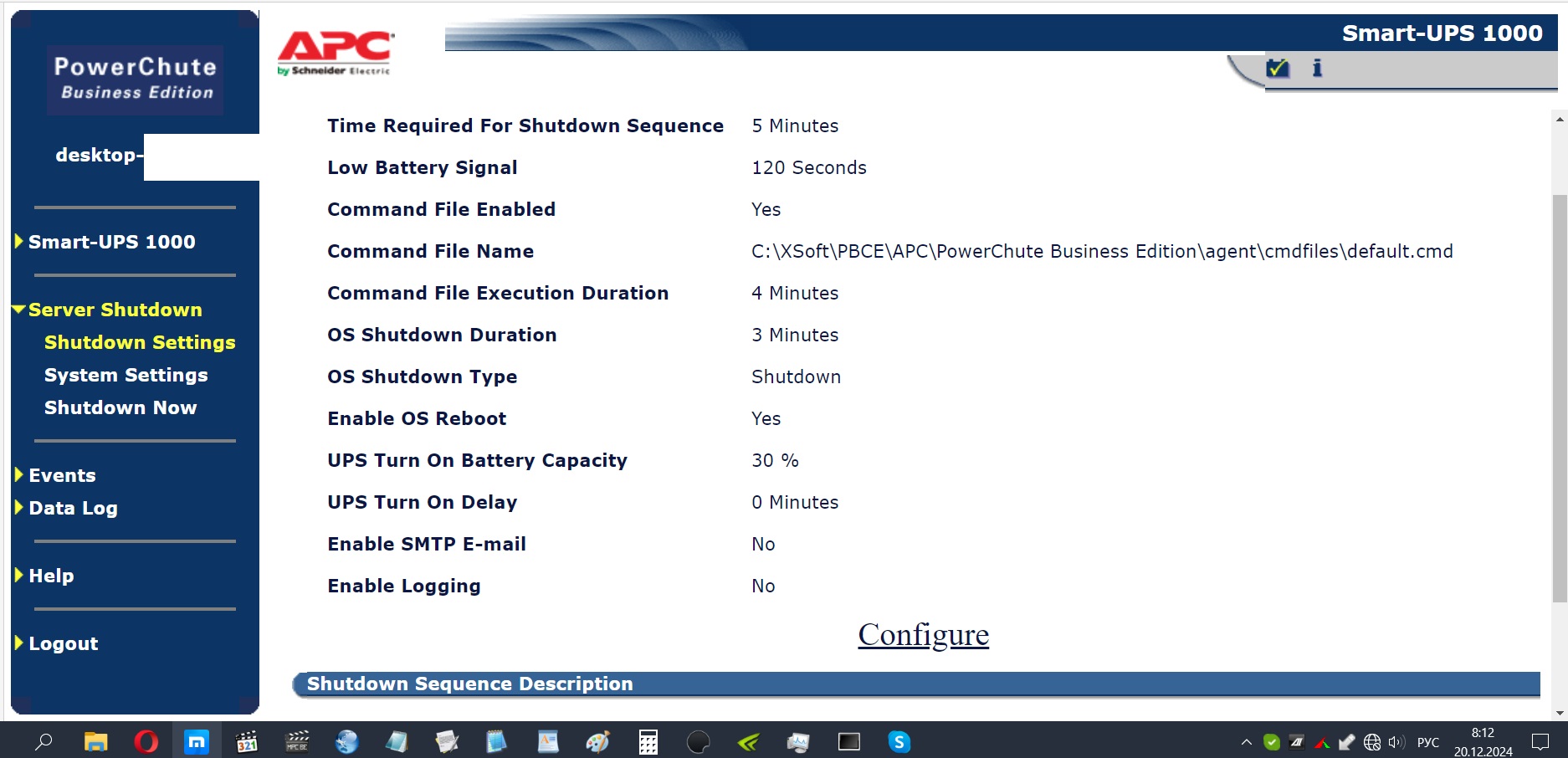Open the black circle taskbar icon
Screen dimensions: 1568x758
[x=699, y=741]
